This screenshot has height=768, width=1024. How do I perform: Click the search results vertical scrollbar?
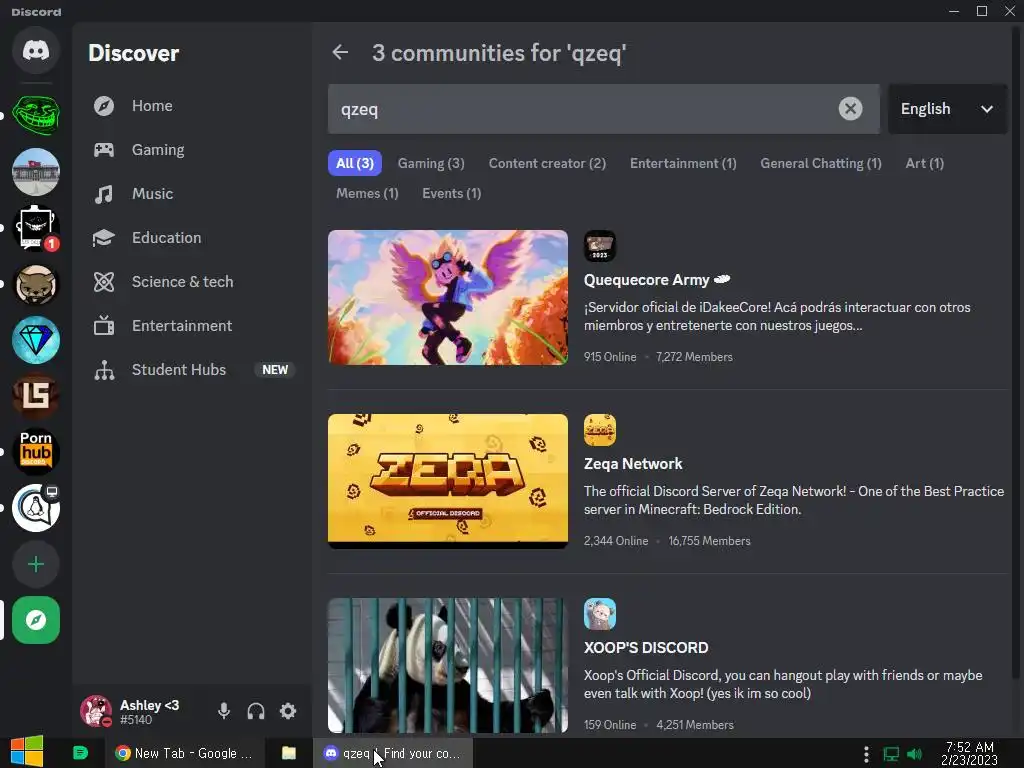(x=1016, y=353)
